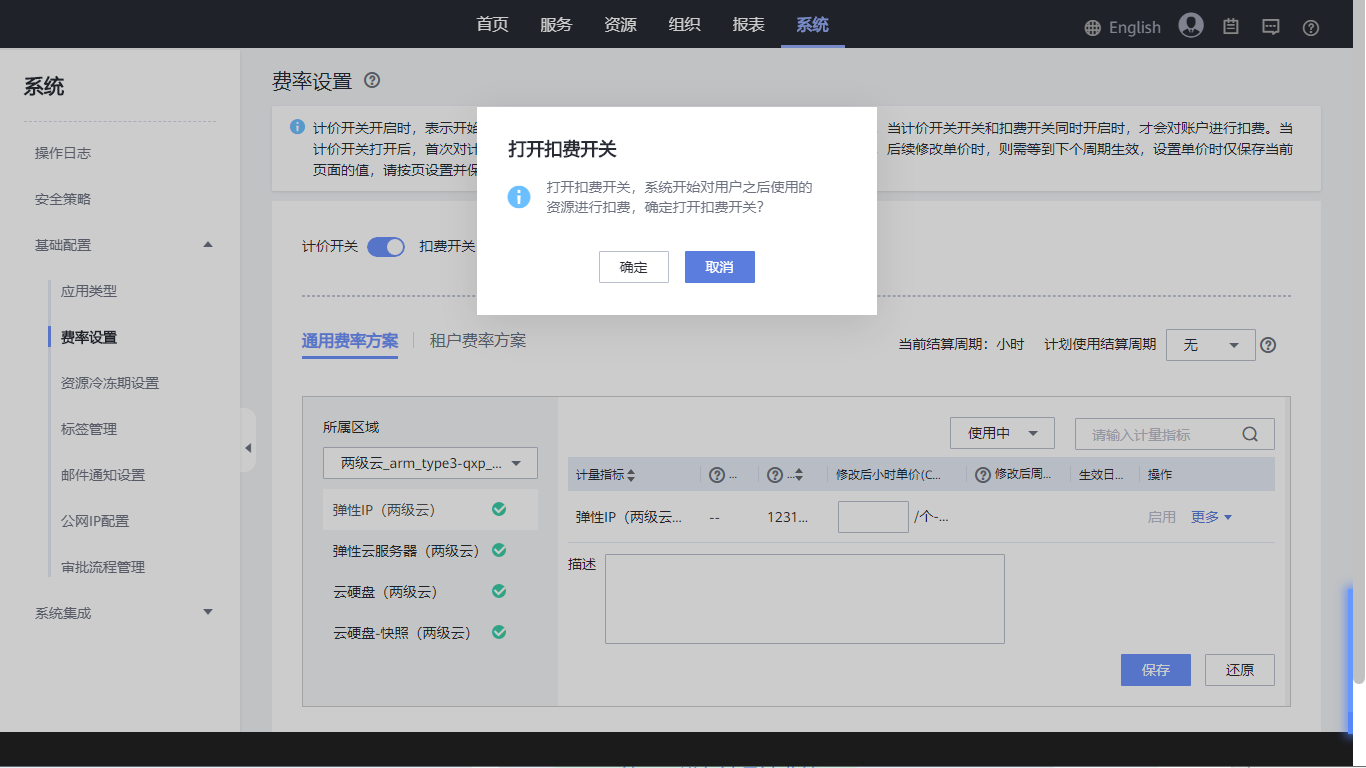The height and width of the screenshot is (768, 1366).
Task: Click help icon next to settlement period dropdown
Action: tap(1268, 345)
